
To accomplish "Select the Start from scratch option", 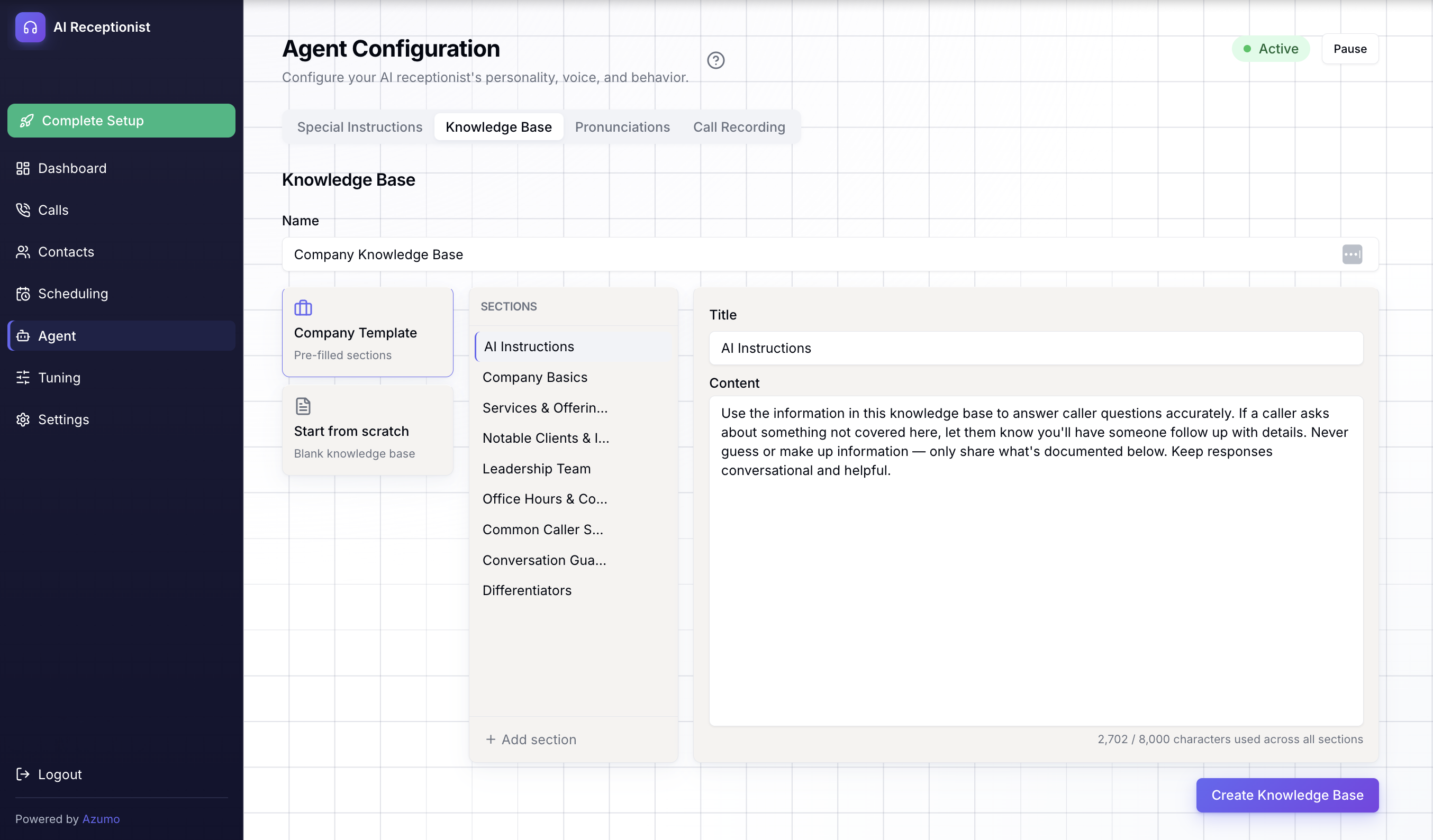I will [x=367, y=430].
